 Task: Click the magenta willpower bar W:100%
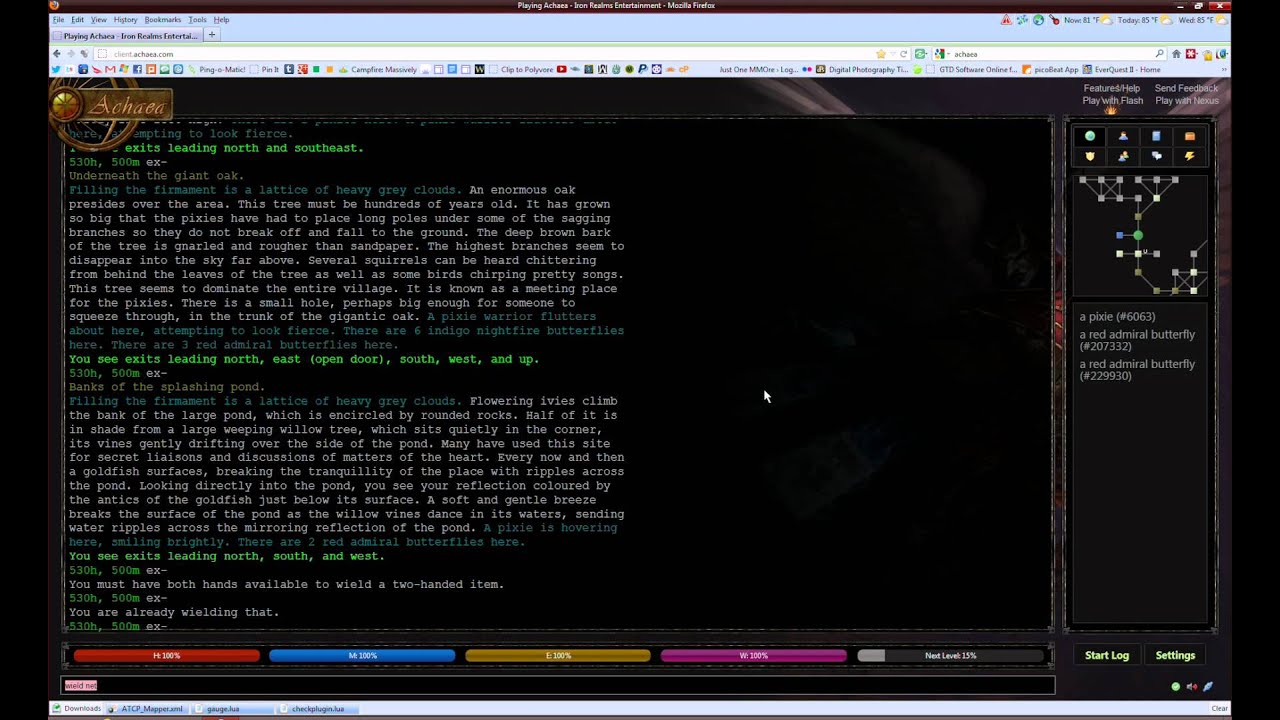coord(753,656)
